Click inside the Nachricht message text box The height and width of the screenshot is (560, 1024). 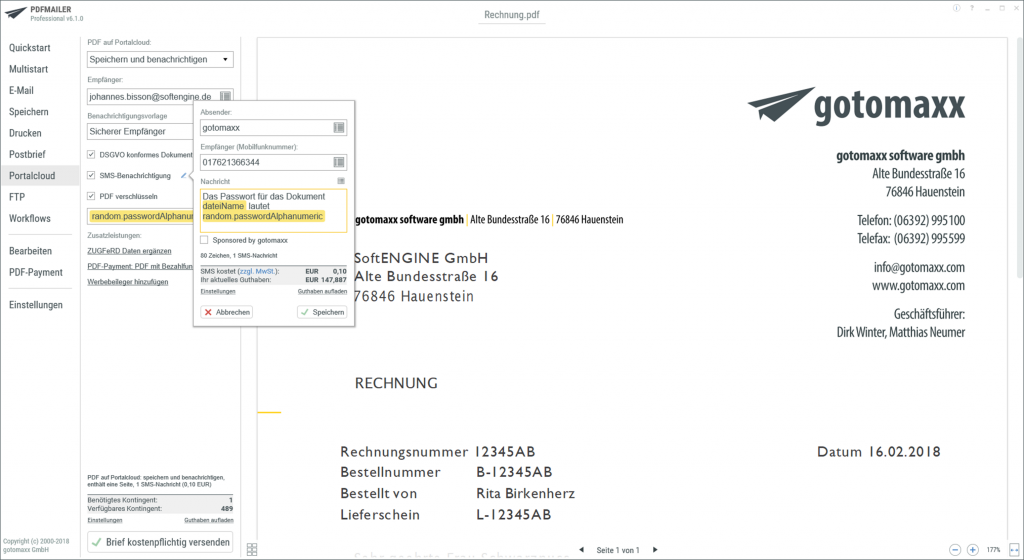click(274, 211)
